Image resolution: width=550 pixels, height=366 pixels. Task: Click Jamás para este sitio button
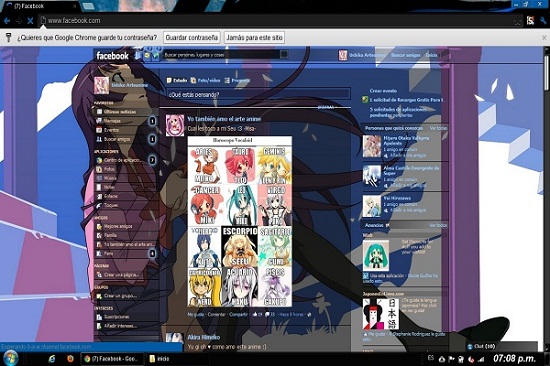254,38
